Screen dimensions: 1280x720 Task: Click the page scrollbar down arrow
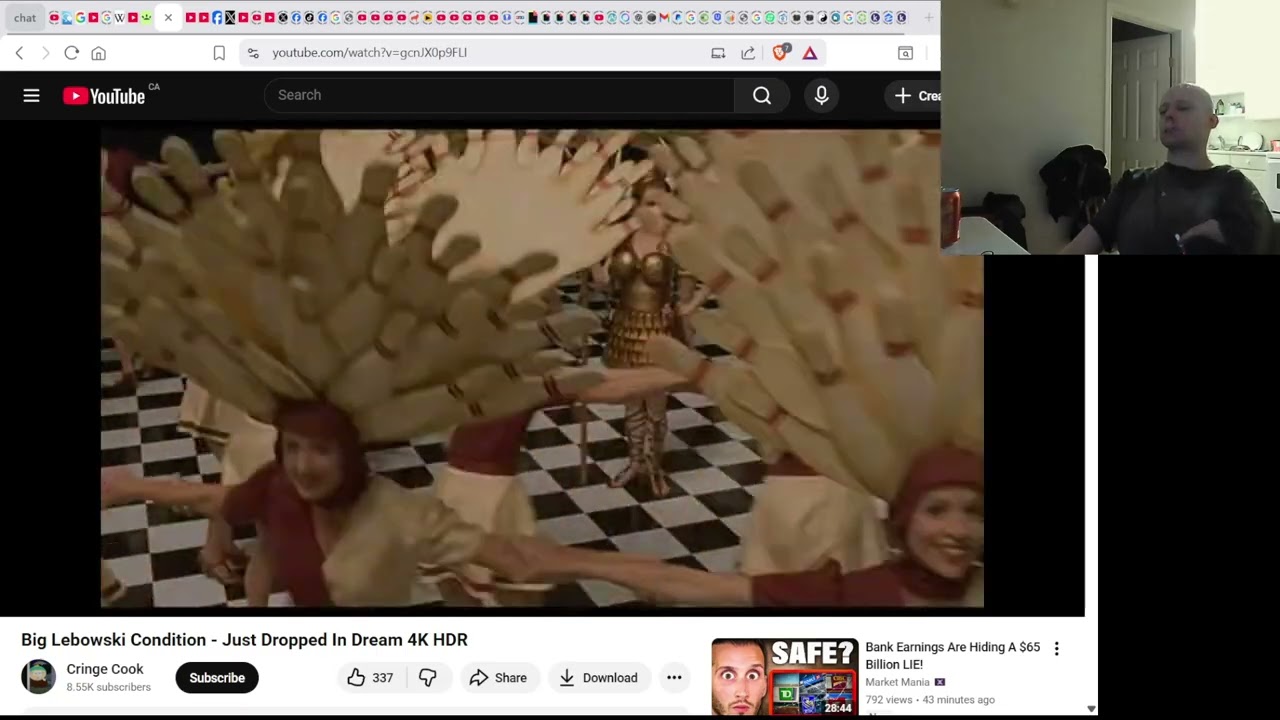coord(1091,709)
